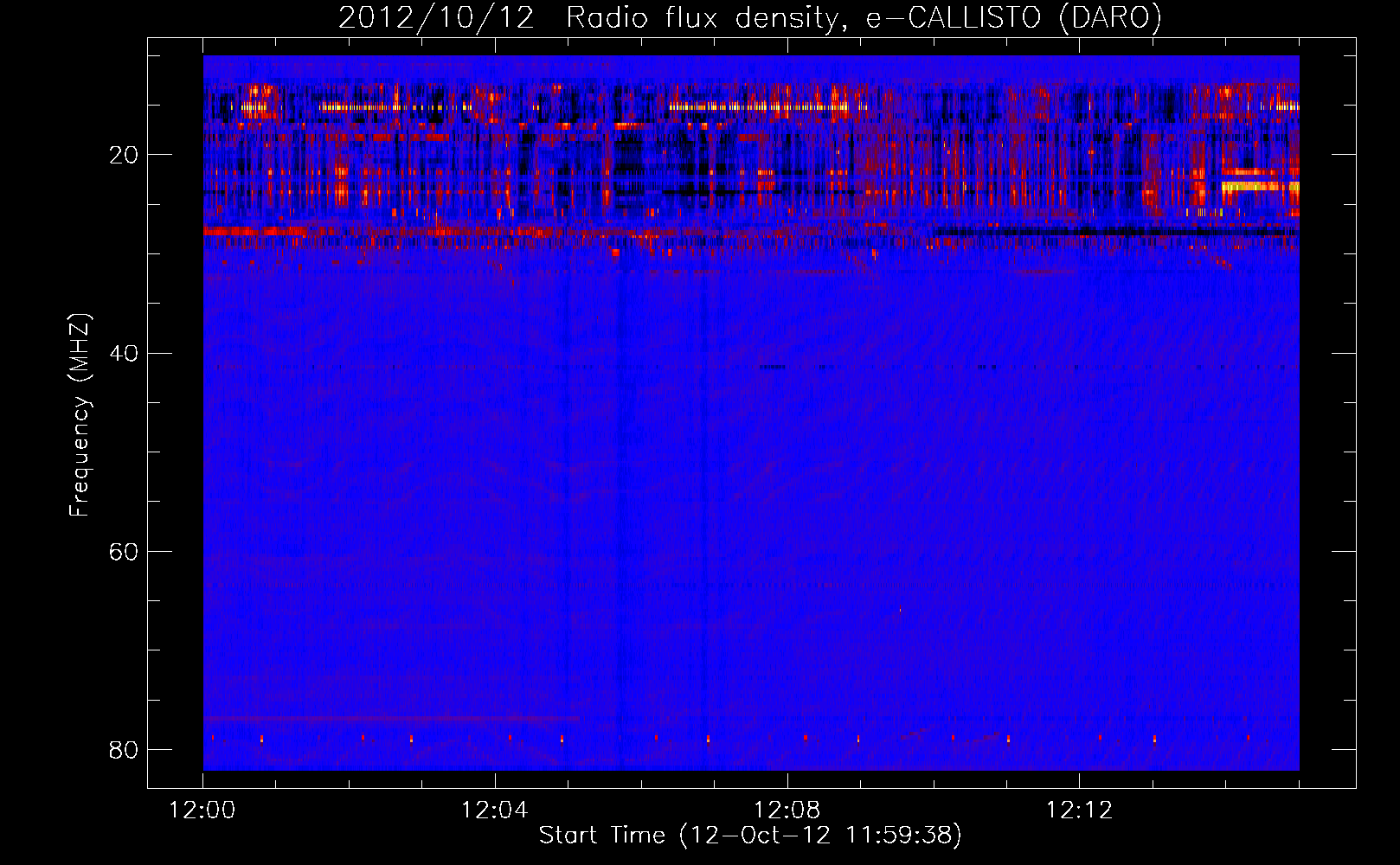This screenshot has height=865, width=1400.
Task: Click the '12:12' time tick label
Action: click(x=1079, y=811)
